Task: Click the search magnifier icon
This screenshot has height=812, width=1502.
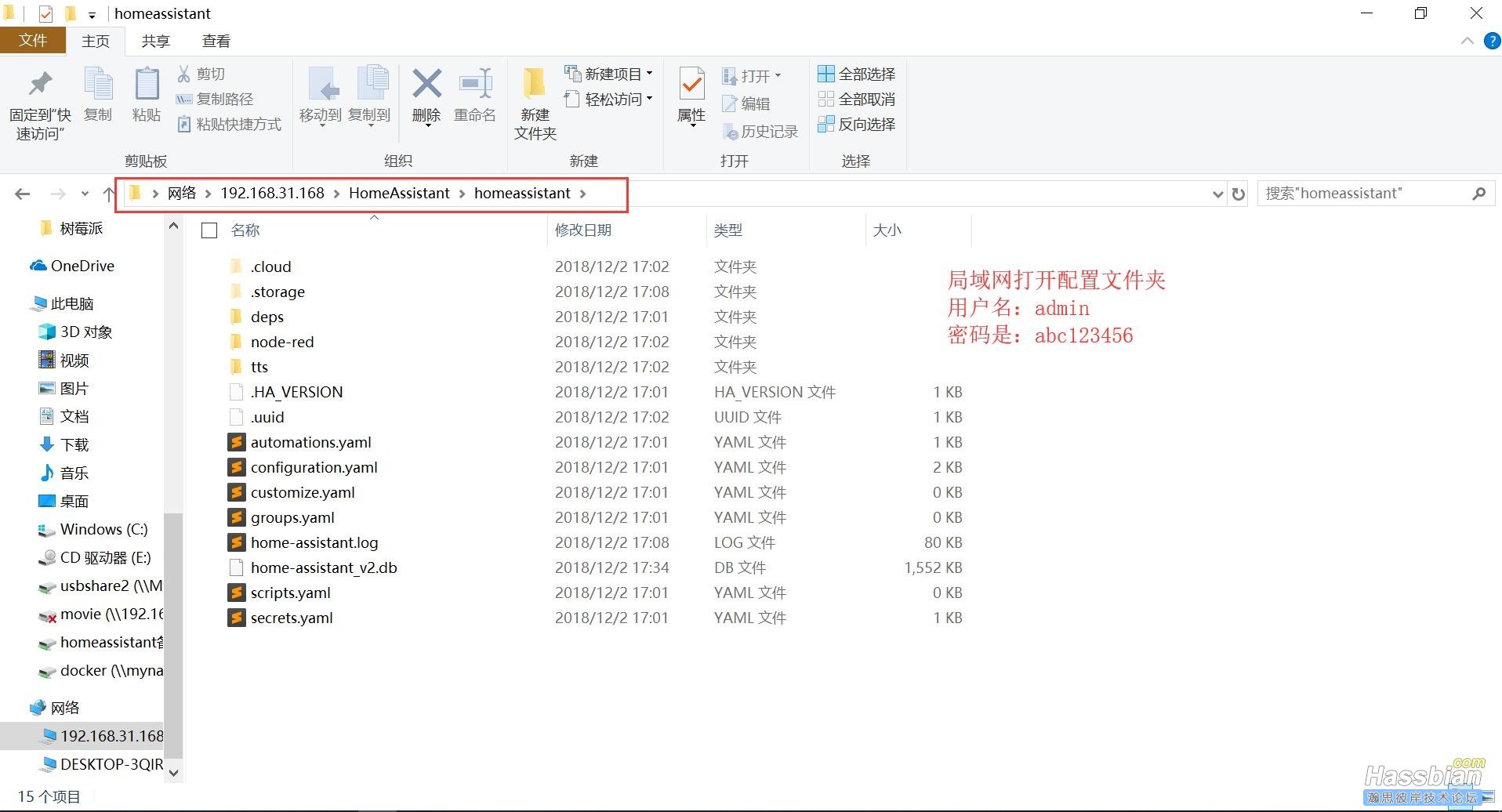Action: click(1478, 193)
